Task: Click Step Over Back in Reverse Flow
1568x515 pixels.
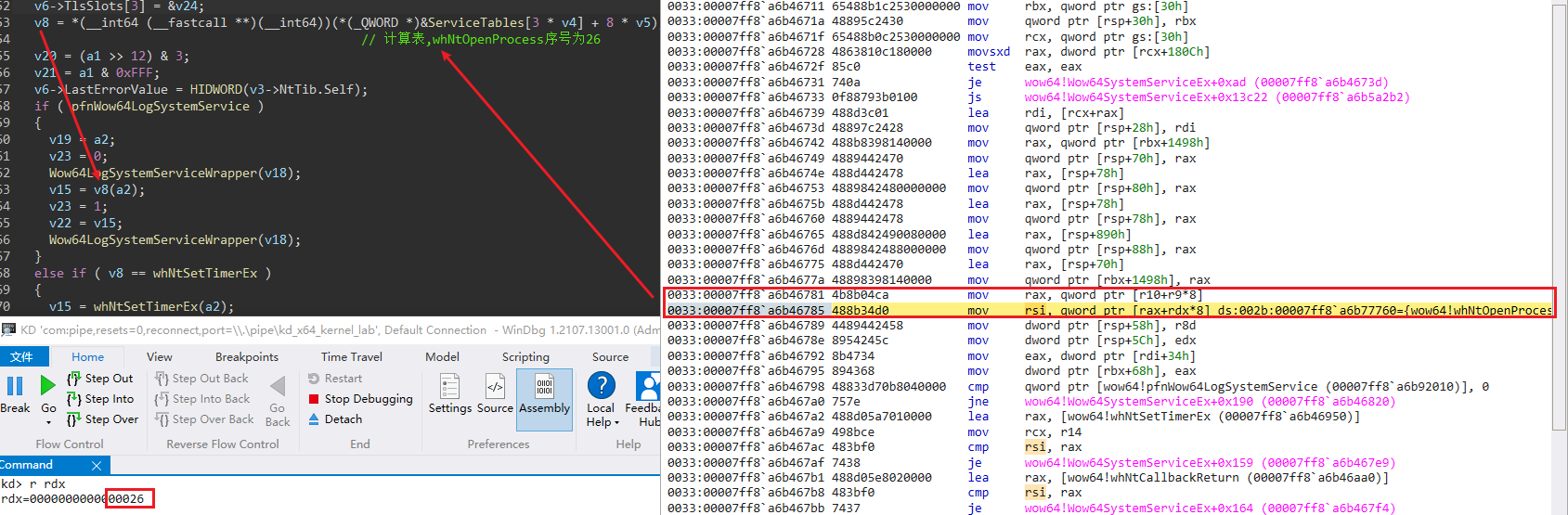Action: pos(204,419)
